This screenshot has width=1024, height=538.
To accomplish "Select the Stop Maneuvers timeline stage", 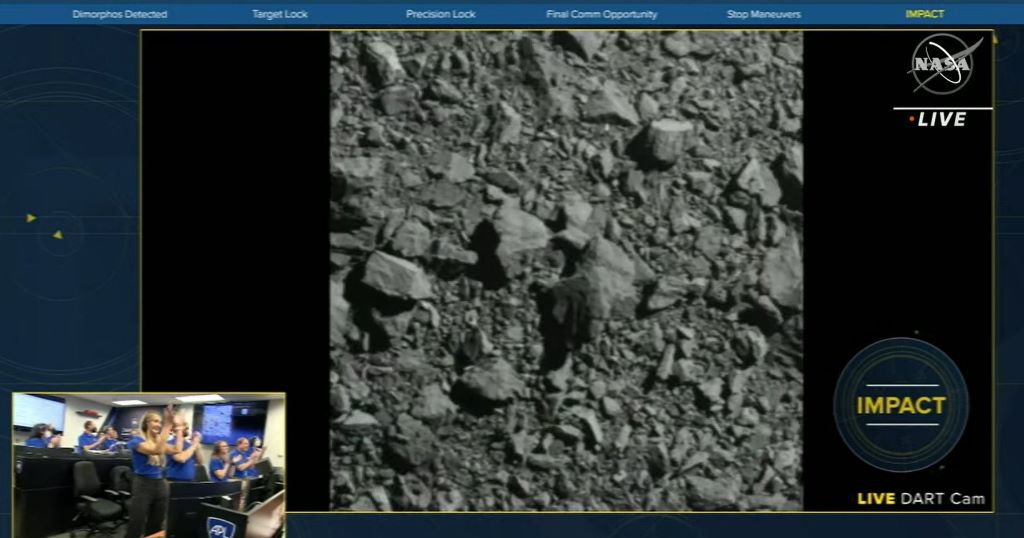I will pyautogui.click(x=763, y=14).
